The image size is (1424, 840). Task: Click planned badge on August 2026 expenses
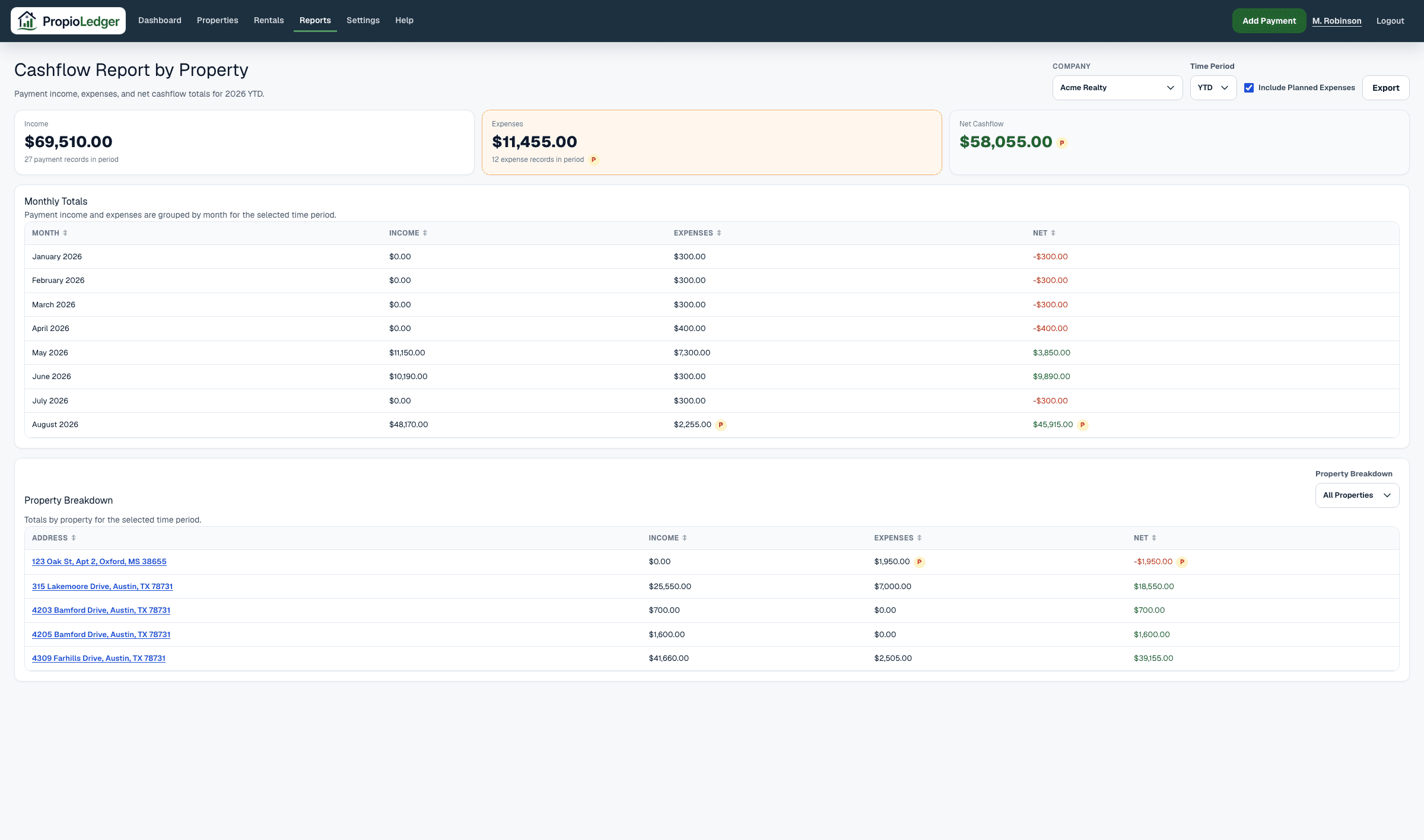point(721,425)
